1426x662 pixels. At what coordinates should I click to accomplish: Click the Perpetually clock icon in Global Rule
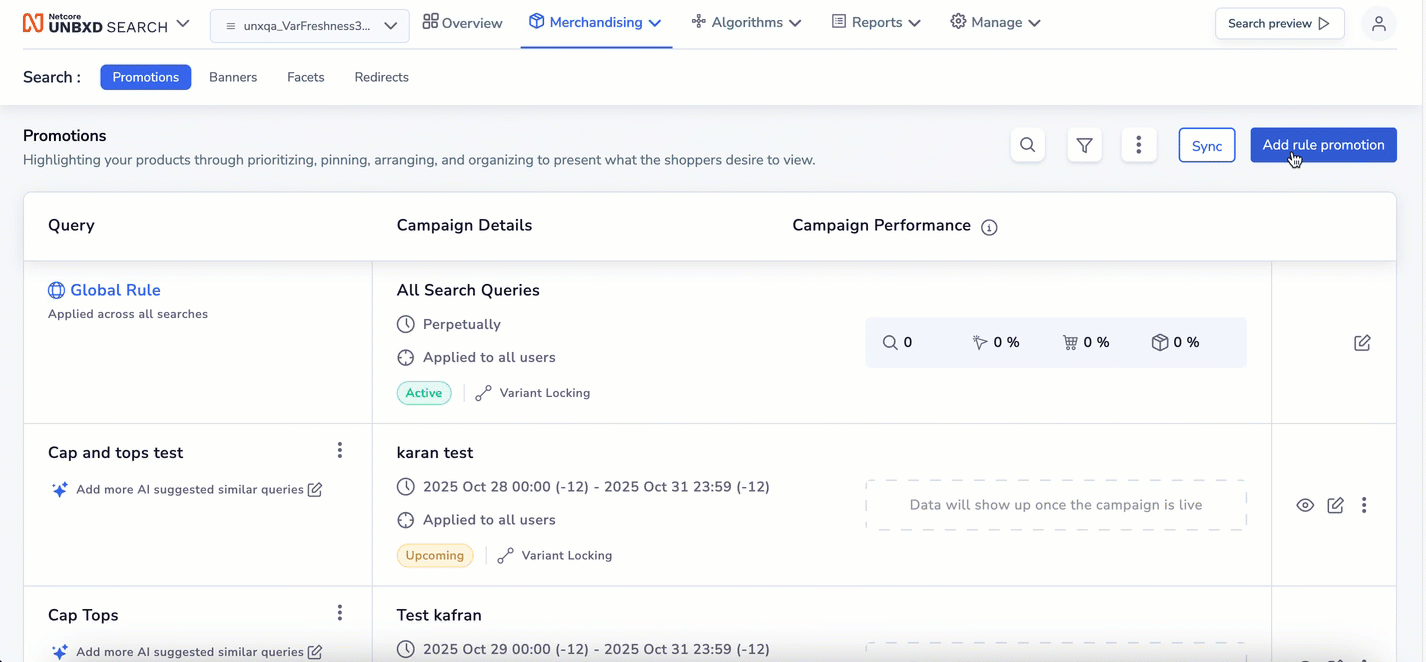405,324
